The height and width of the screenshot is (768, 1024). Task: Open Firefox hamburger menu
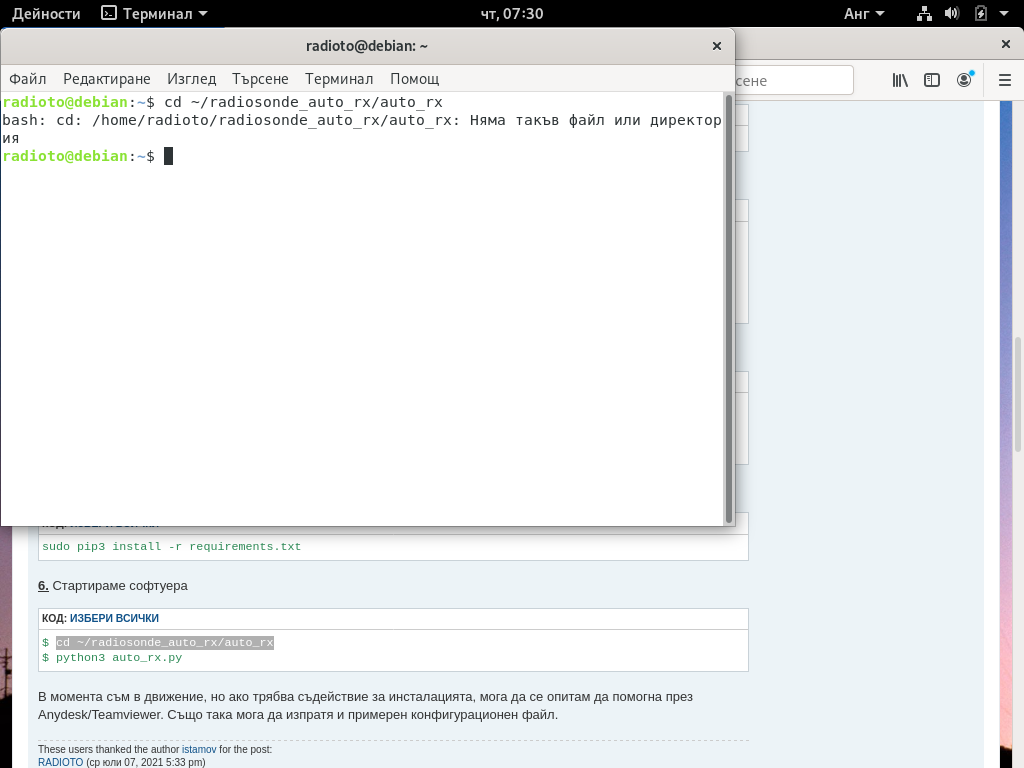tap(1005, 80)
